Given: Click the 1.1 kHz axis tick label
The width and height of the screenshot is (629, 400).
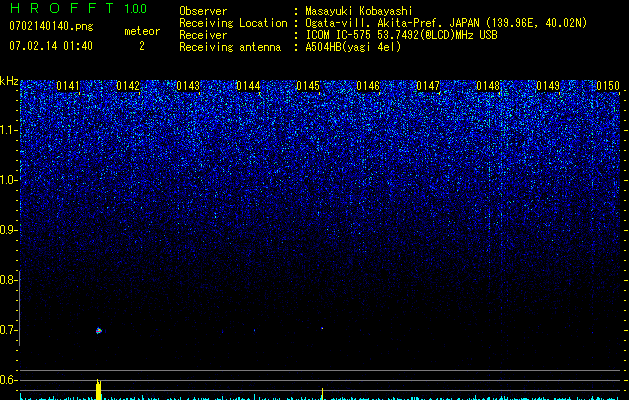Looking at the screenshot, I should click(x=7, y=130).
